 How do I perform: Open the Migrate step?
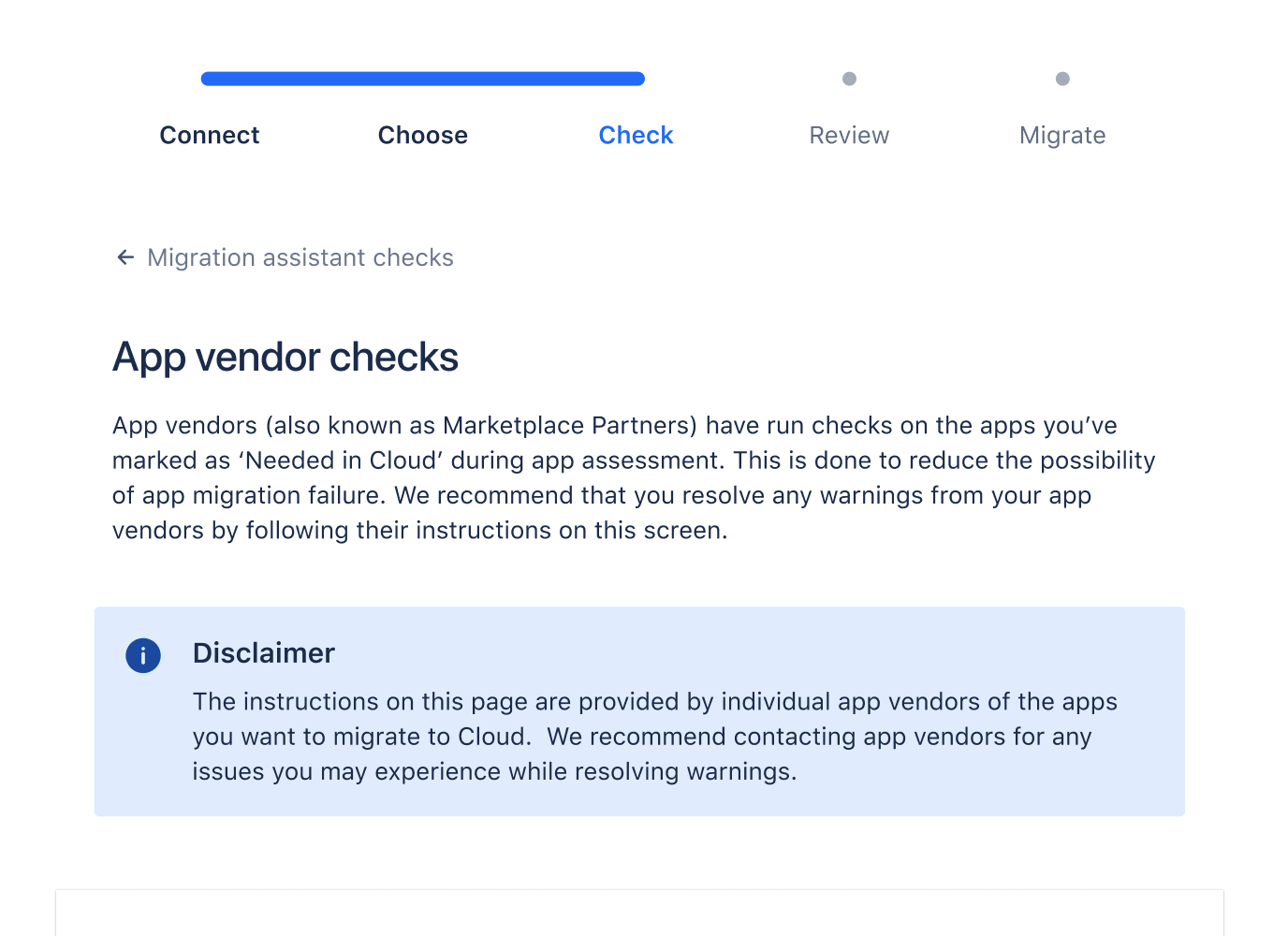tap(1062, 135)
